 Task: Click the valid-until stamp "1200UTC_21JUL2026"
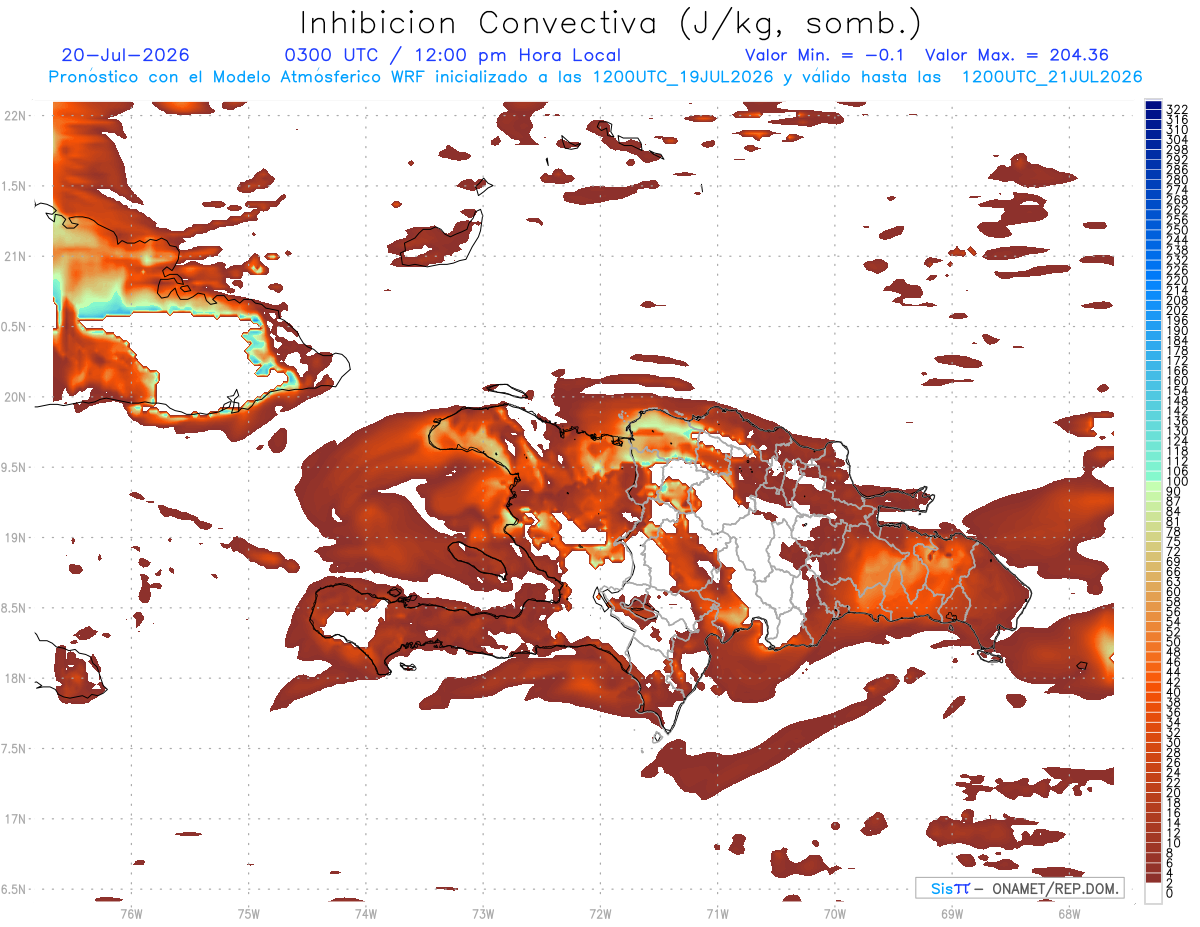click(x=1051, y=77)
